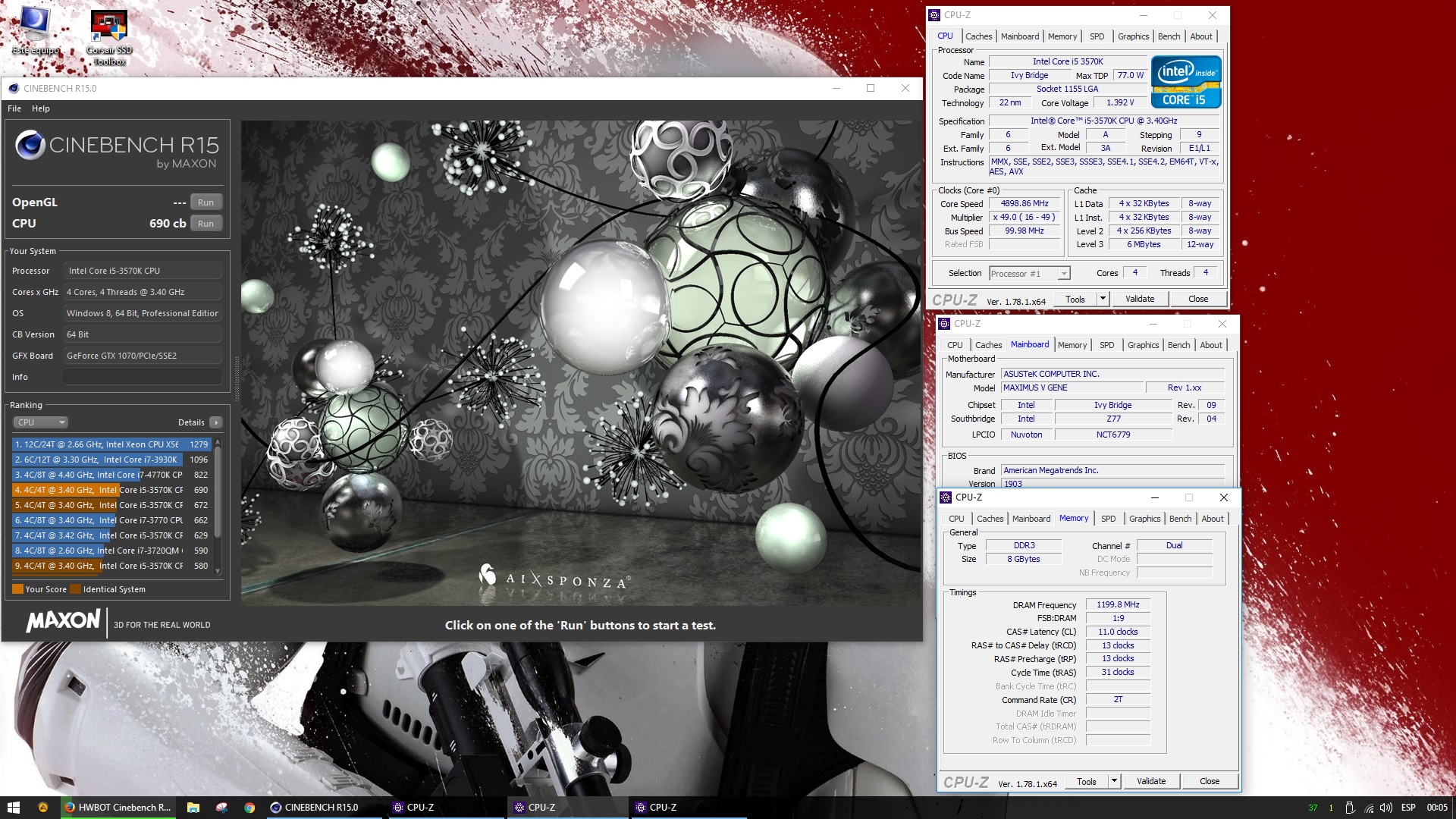This screenshot has width=1456, height=819.
Task: Select ranking row 8 Core i7-3720QM 590
Action: tap(111, 551)
